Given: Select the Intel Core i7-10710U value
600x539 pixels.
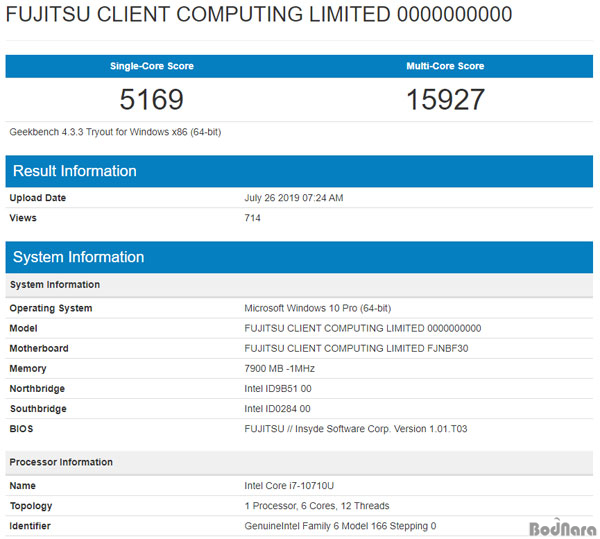Looking at the screenshot, I should coord(289,486).
